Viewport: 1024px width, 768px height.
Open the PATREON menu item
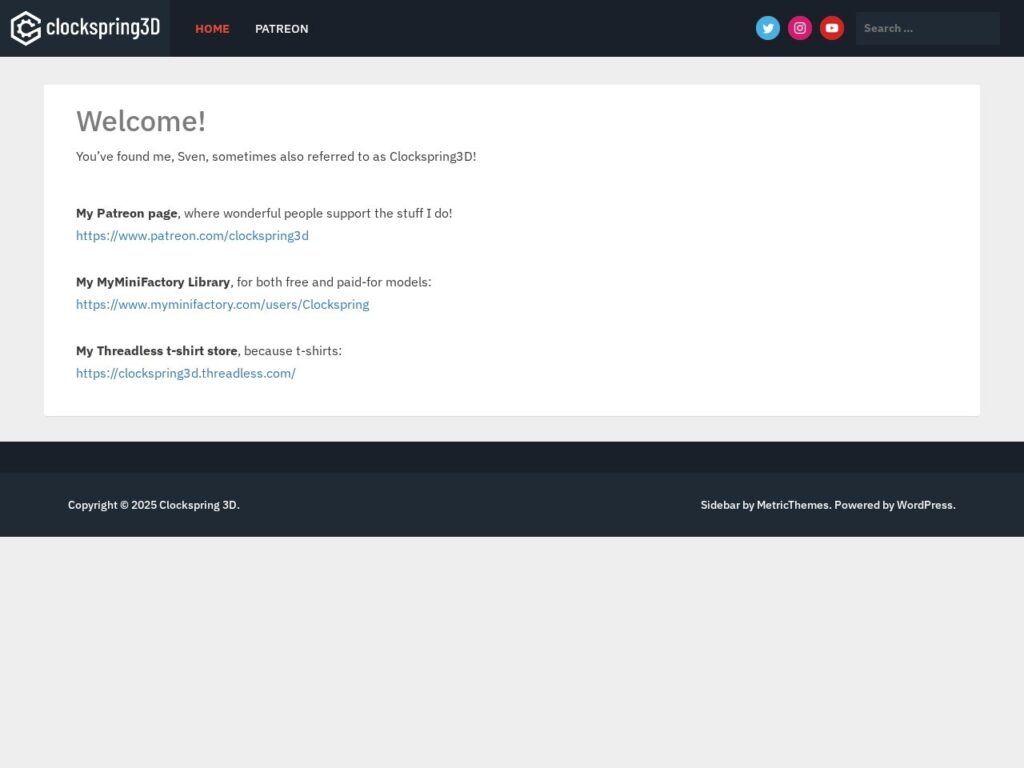281,29
